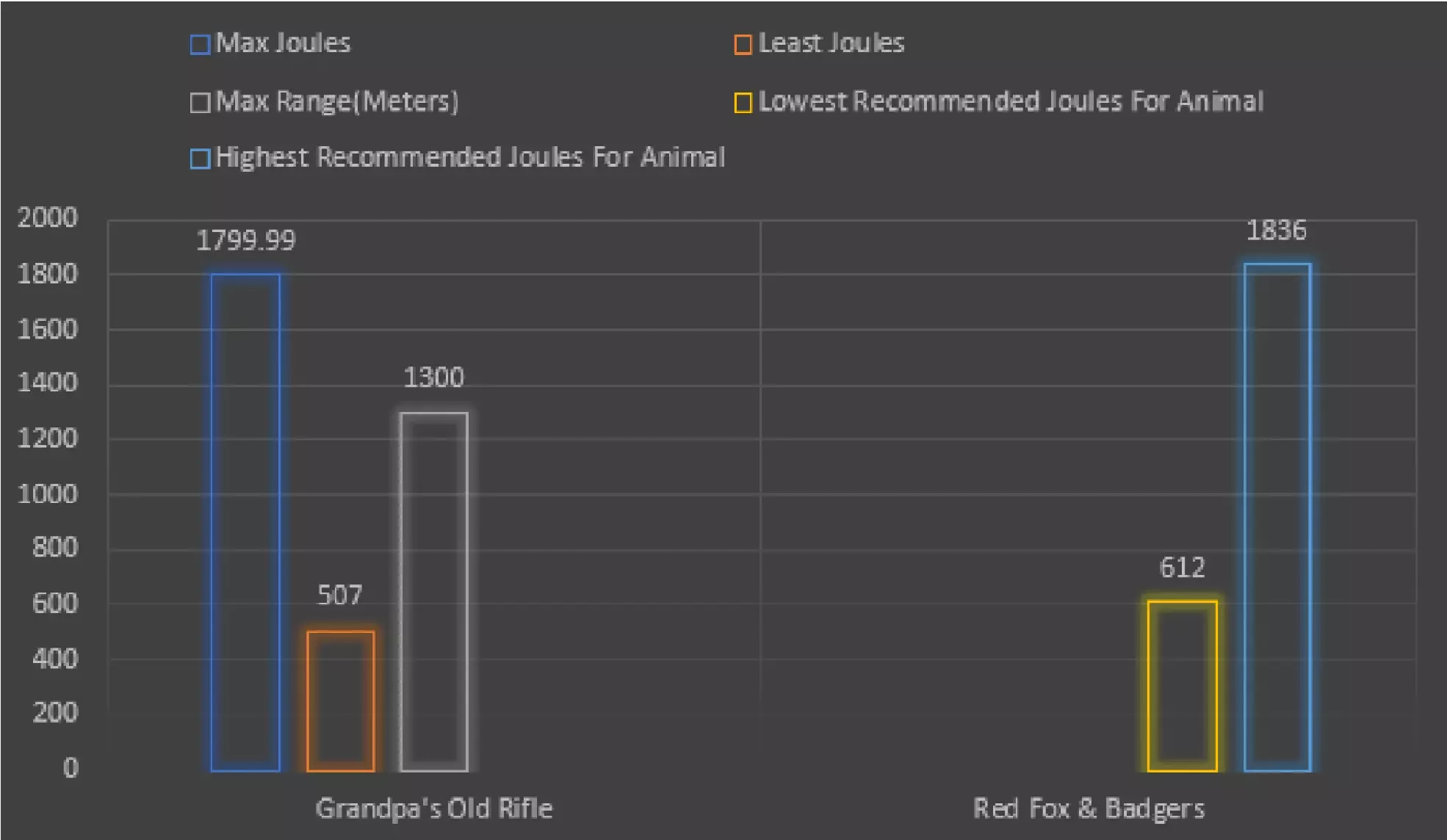The image size is (1447, 840).
Task: Click the Max Joules legend color swatch
Action: coord(200,45)
